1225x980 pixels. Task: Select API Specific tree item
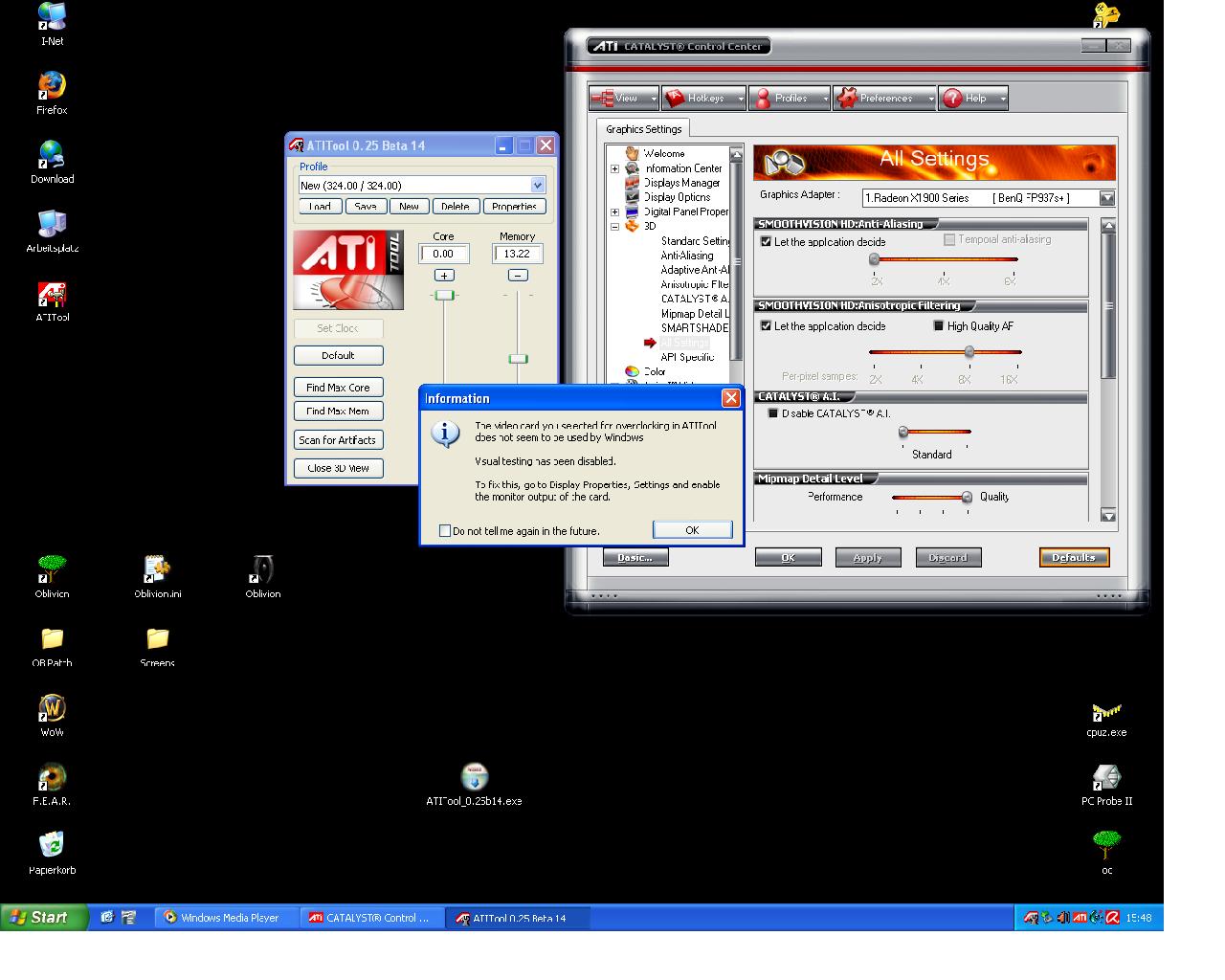point(687,357)
